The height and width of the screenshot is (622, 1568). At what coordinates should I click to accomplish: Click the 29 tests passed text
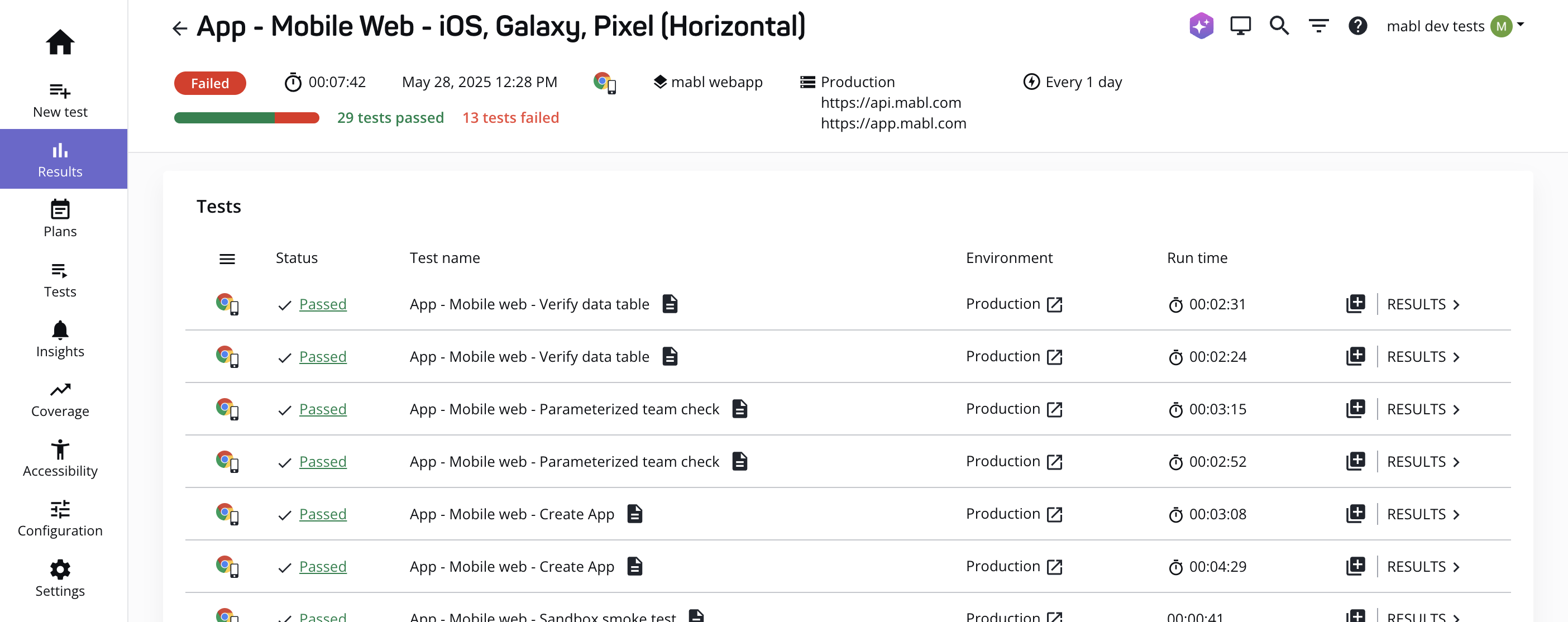(x=390, y=117)
